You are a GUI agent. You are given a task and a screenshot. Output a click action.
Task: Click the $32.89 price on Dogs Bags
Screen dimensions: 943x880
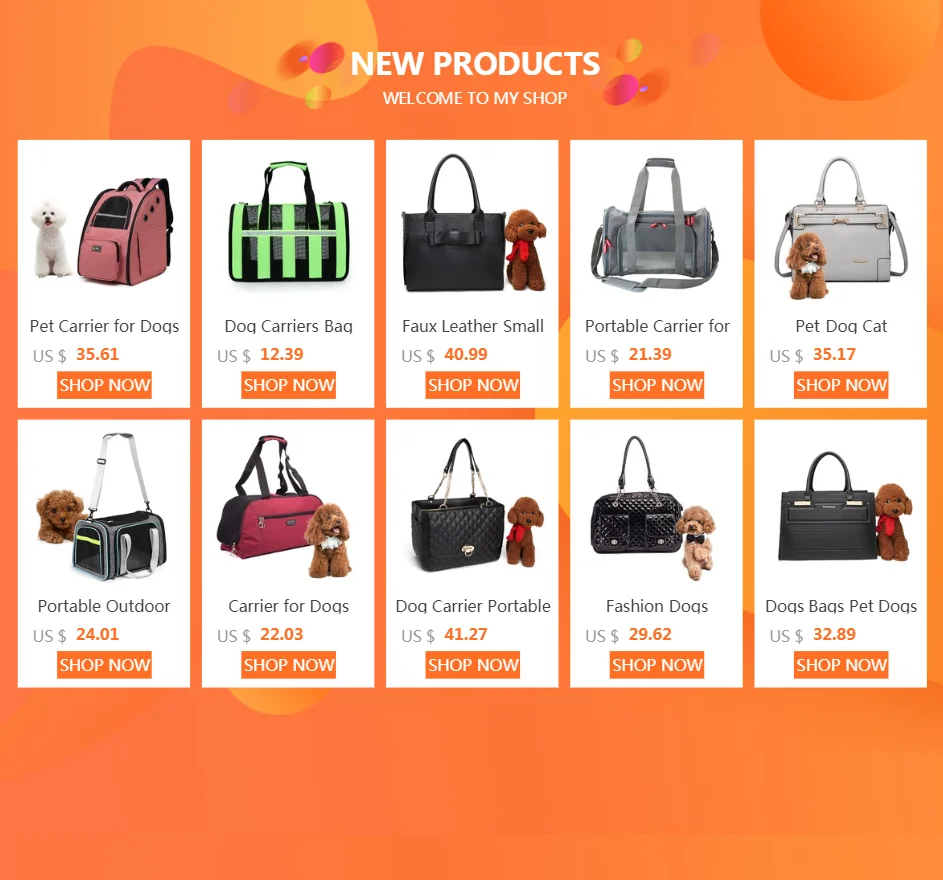[834, 635]
